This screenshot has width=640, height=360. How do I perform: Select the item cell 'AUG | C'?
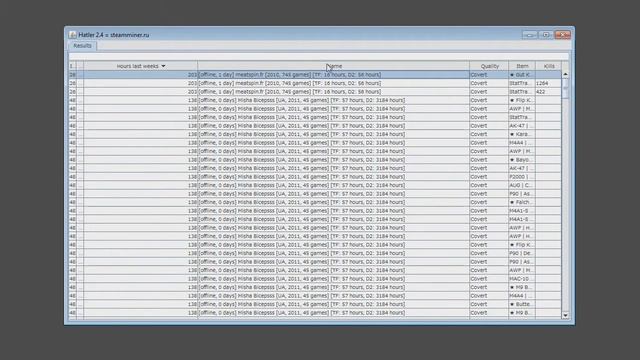click(522, 185)
